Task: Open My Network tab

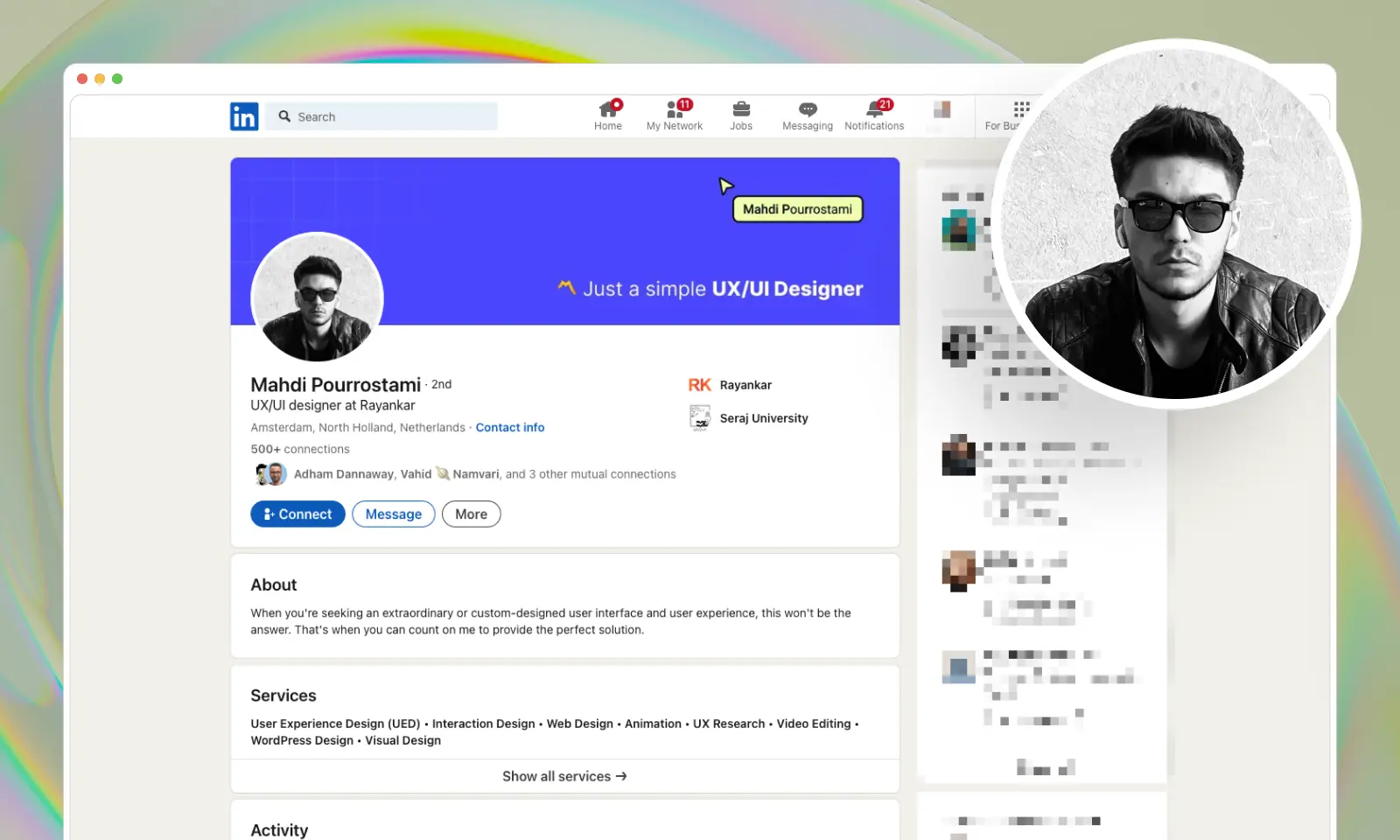Action: 675,115
